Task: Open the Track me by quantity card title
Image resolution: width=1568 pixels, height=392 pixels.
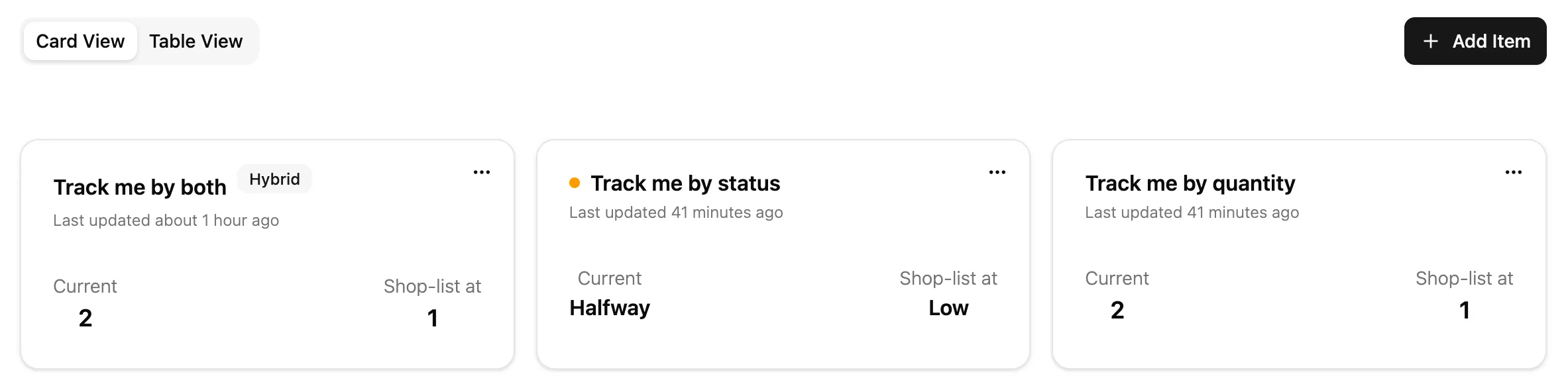Action: [1190, 183]
